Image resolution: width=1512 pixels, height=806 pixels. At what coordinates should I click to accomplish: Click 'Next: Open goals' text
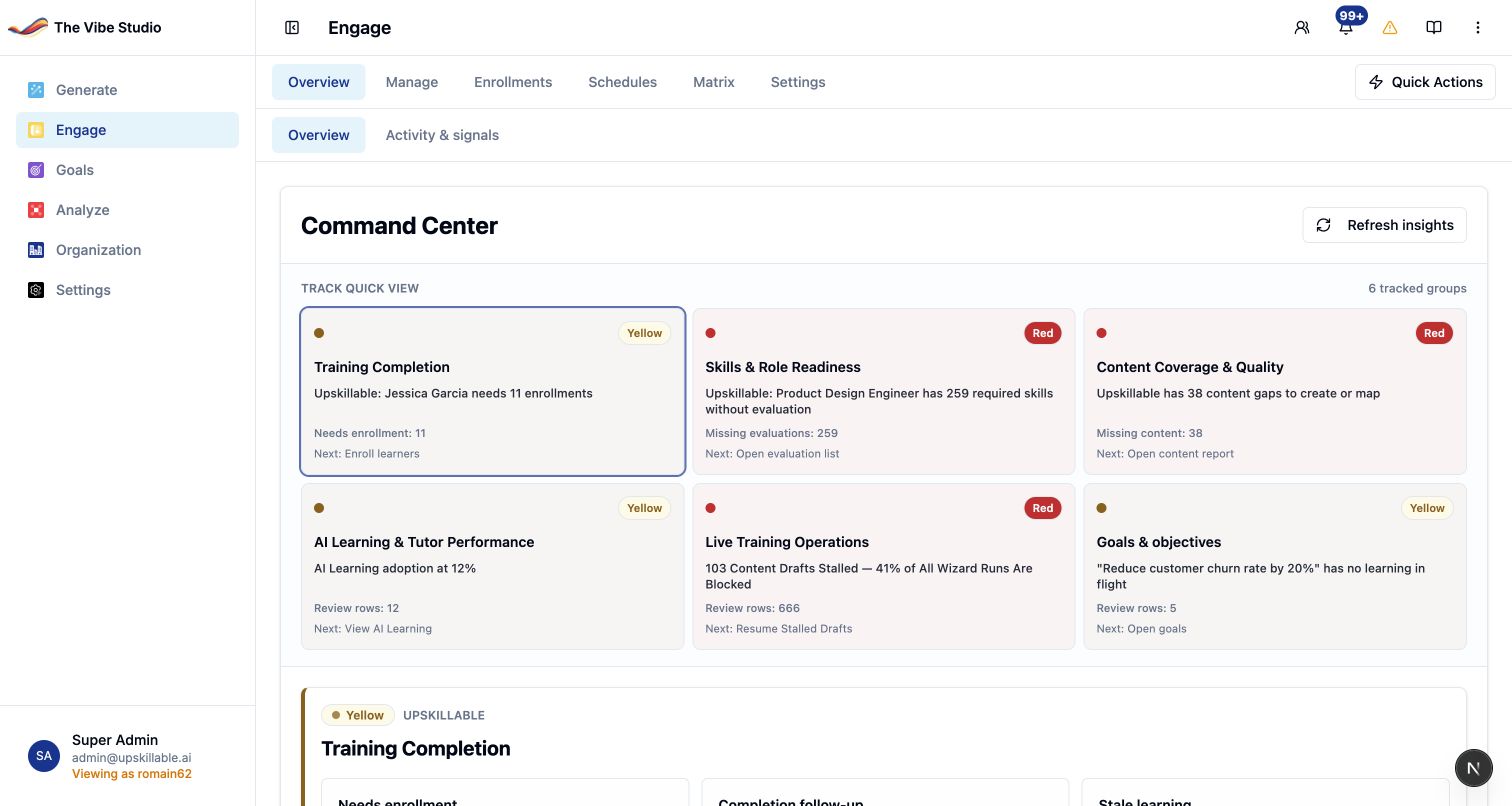[1141, 629]
